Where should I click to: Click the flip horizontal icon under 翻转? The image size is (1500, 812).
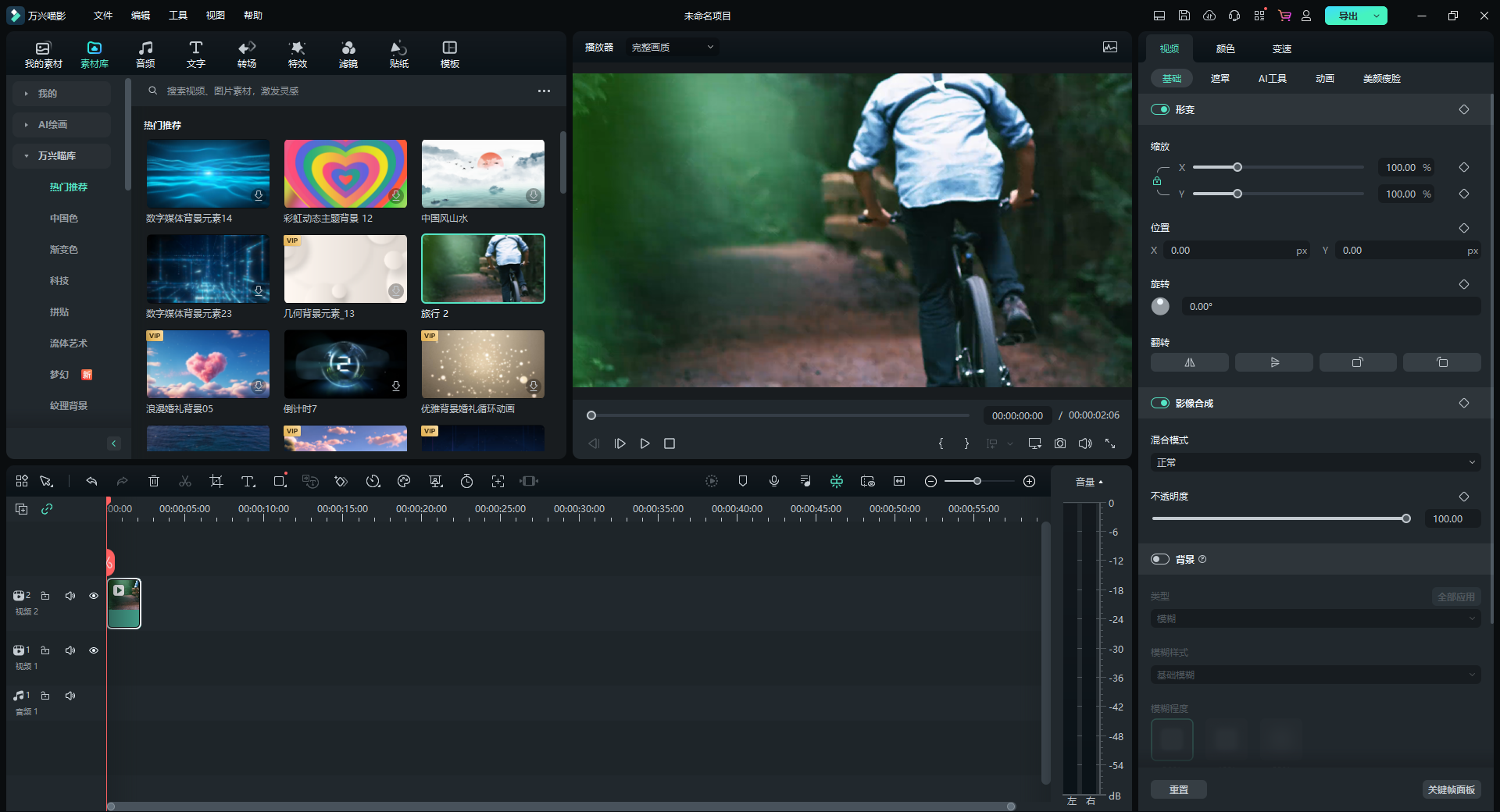pyautogui.click(x=1190, y=362)
